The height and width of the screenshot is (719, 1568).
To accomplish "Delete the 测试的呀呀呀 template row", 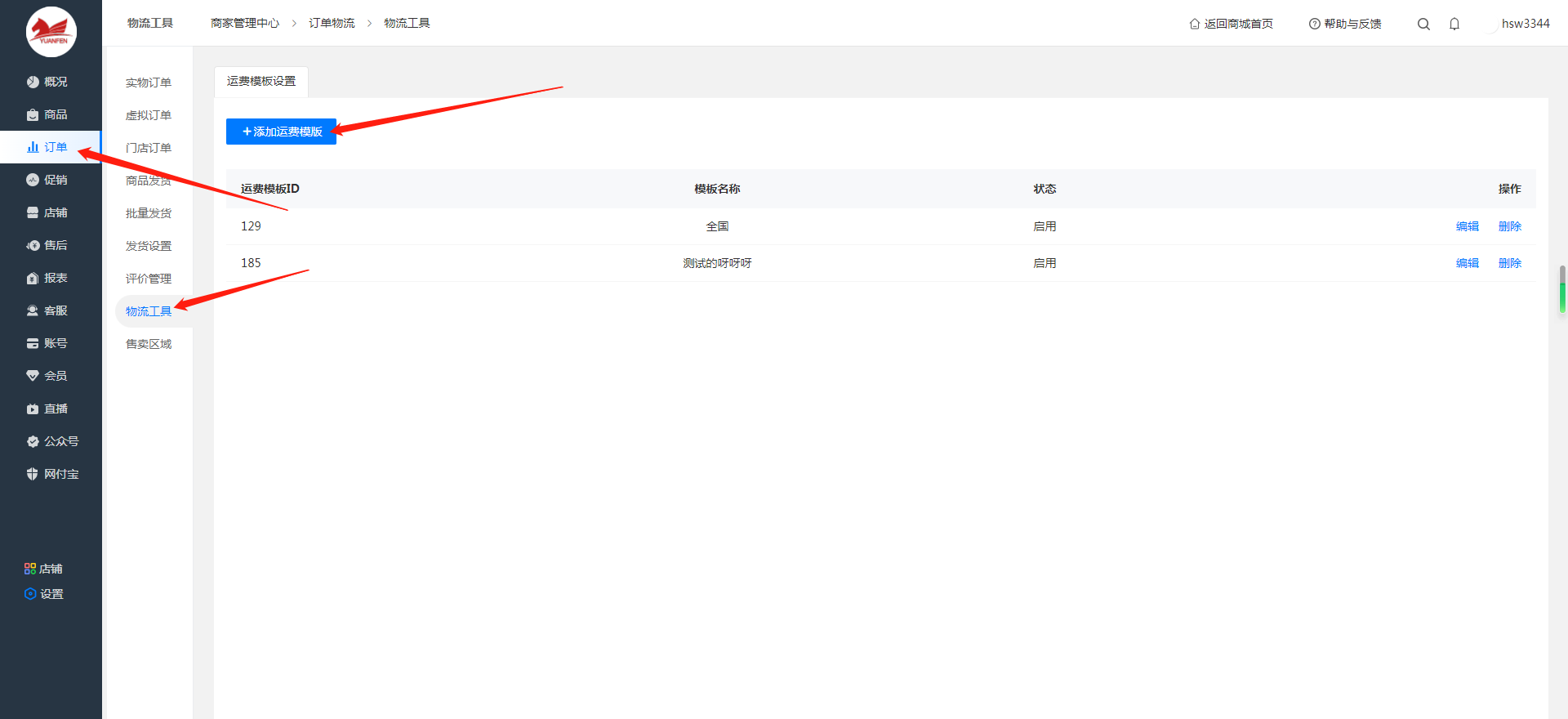I will 1510,263.
